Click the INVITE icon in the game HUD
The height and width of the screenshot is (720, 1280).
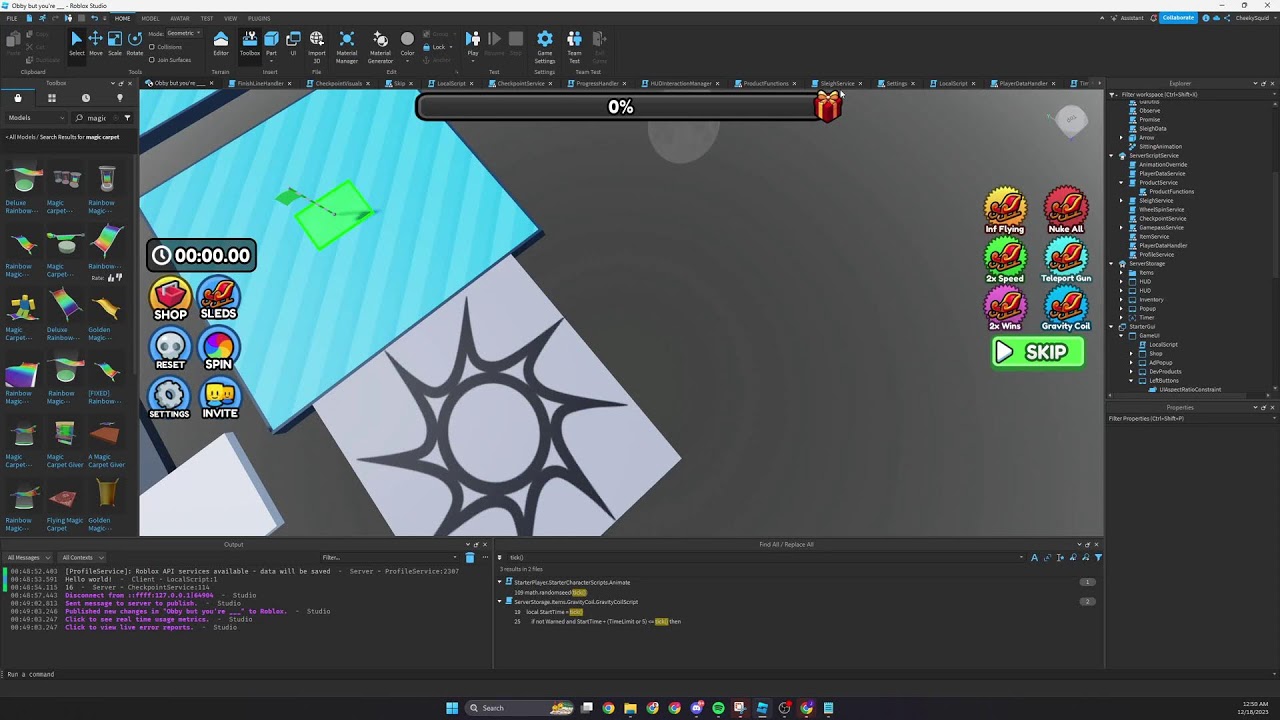(220, 399)
